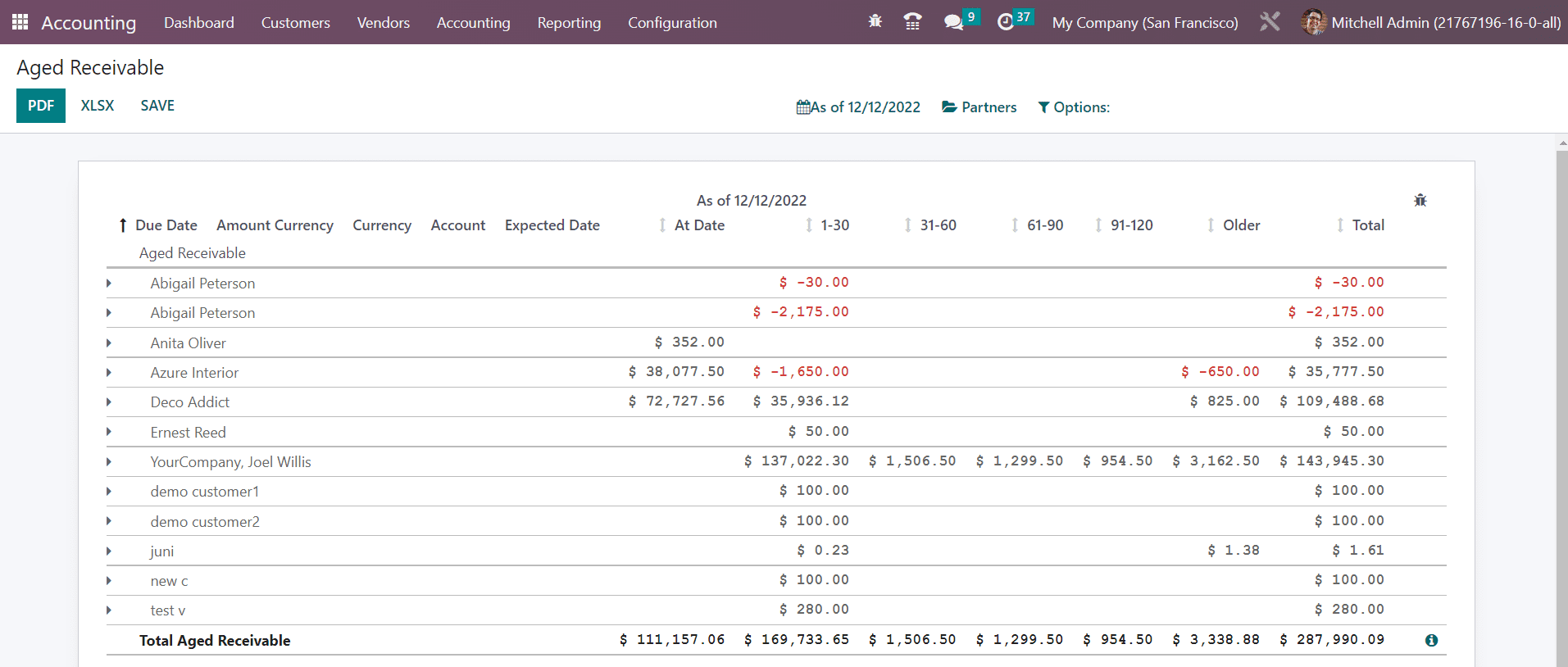Expand the Azure Interior row
1568x667 pixels.
click(x=109, y=373)
